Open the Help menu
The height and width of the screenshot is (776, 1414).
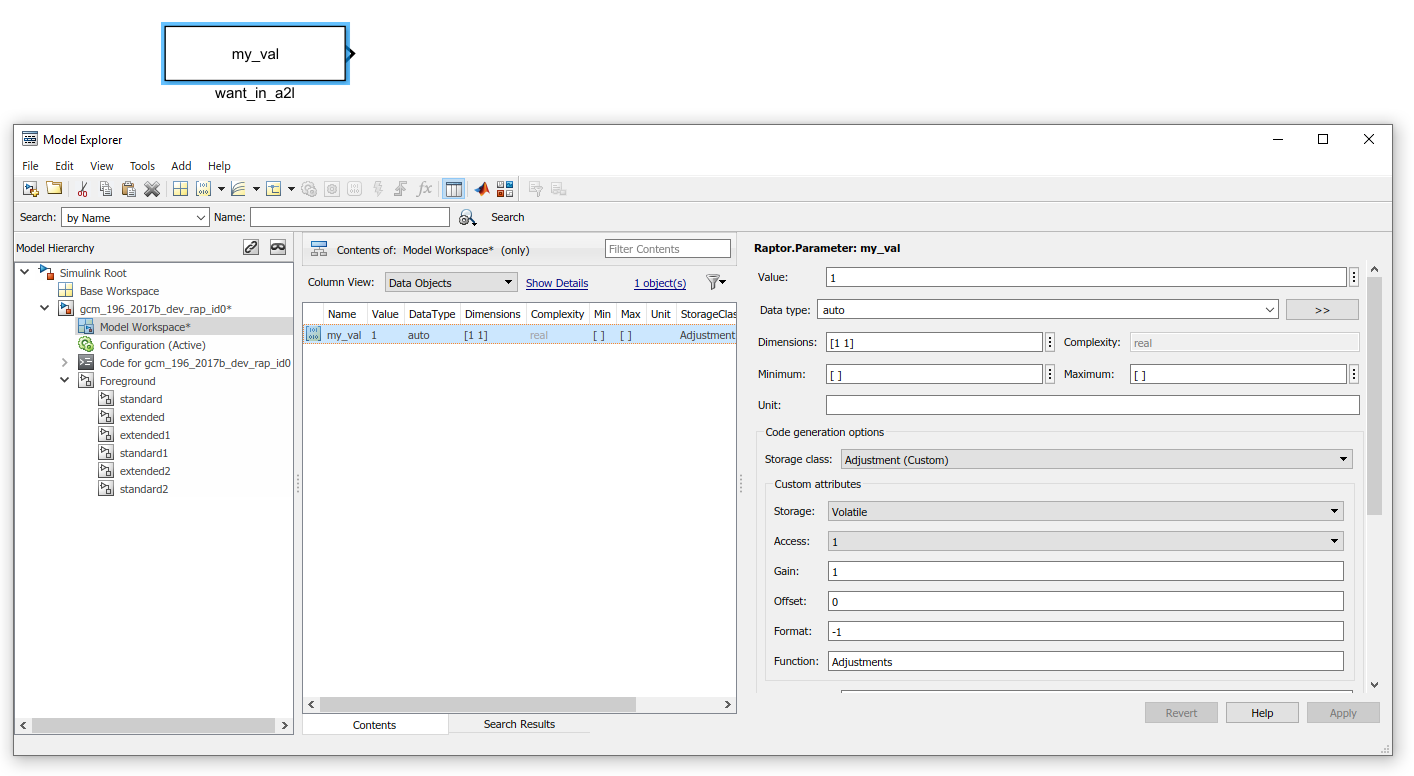[219, 166]
